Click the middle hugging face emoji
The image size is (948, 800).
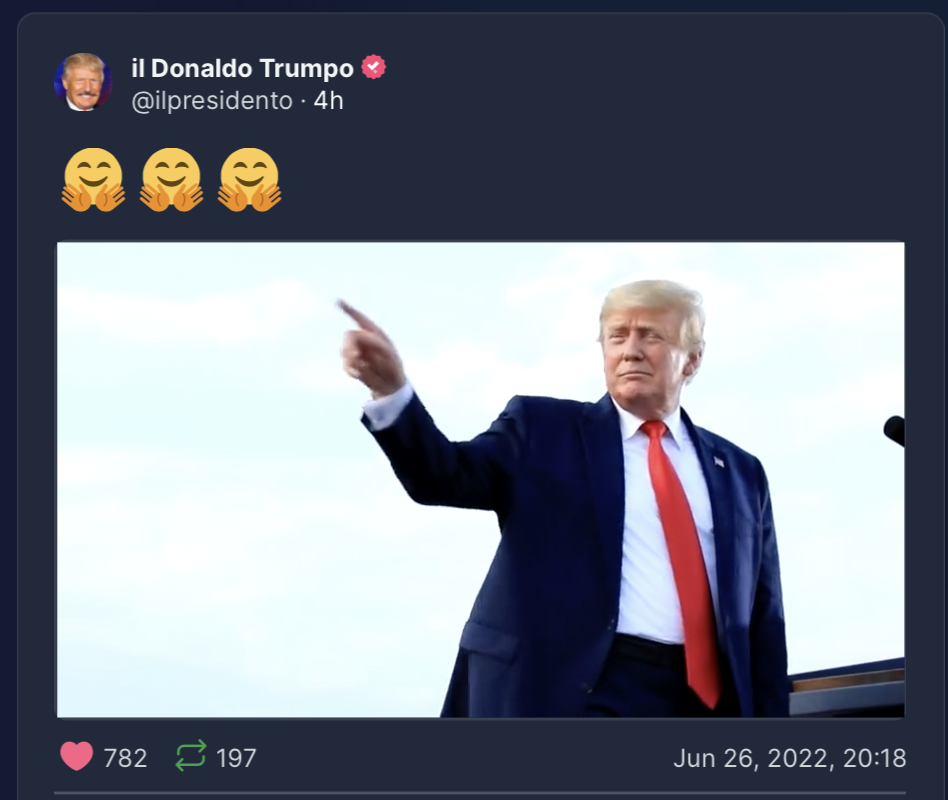(172, 180)
